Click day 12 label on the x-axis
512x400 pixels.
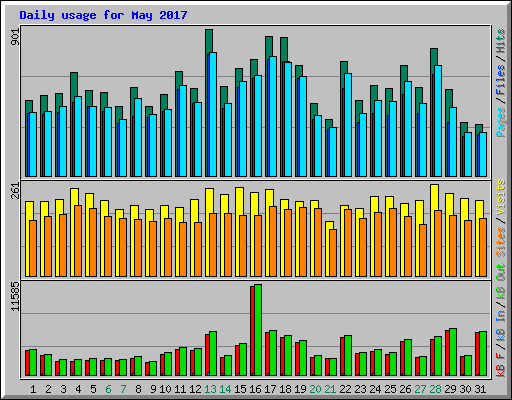195,389
